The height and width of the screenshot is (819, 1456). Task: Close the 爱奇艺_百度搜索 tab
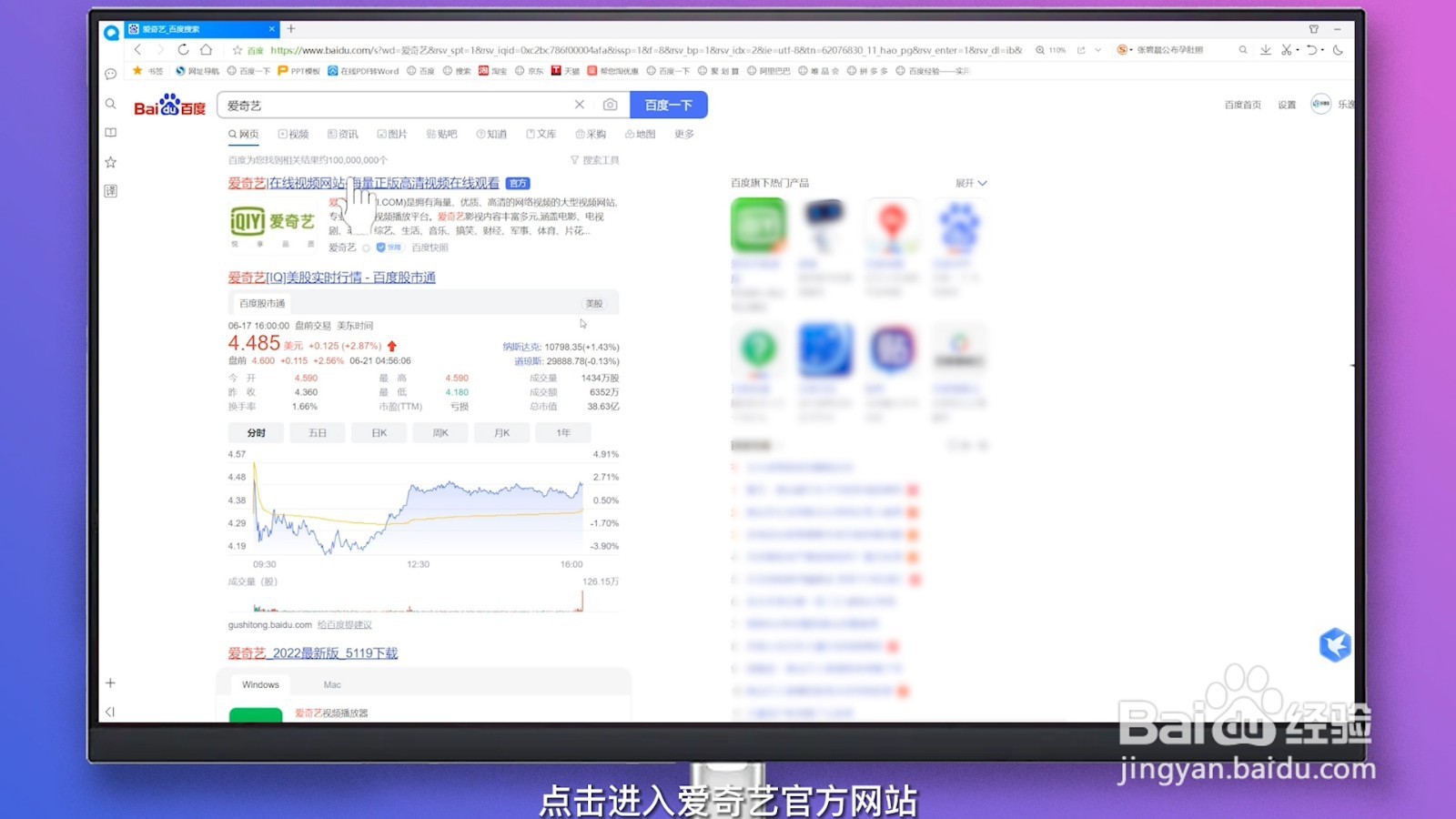click(271, 29)
